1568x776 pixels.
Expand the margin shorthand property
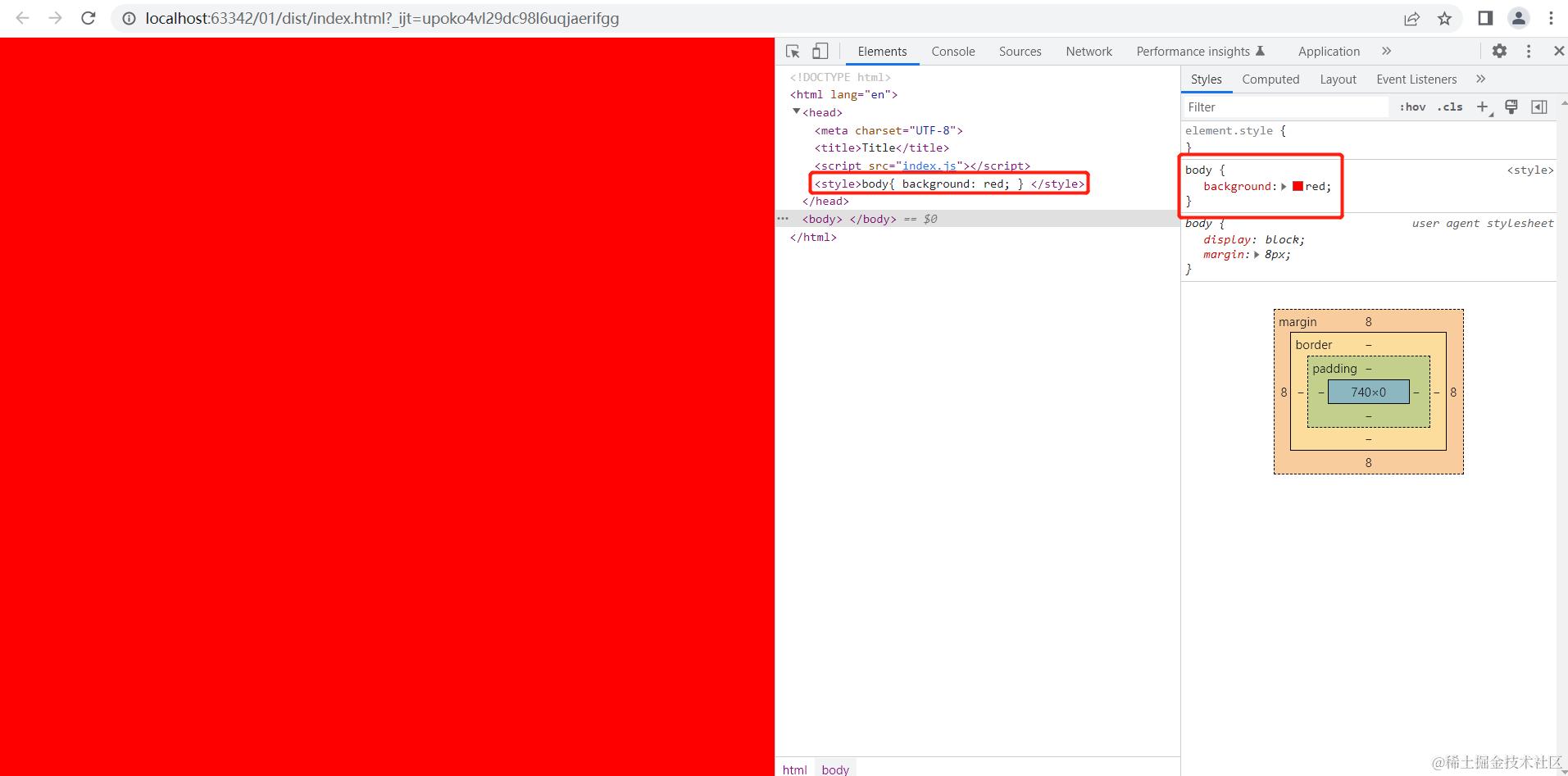click(1256, 255)
